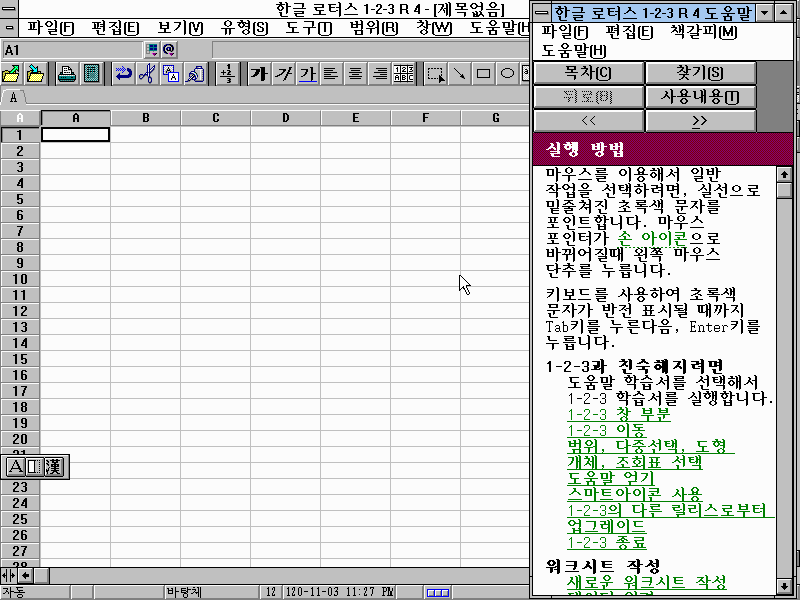Click the Print Preview icon
Screen dimensions: 800x600
click(x=91, y=74)
